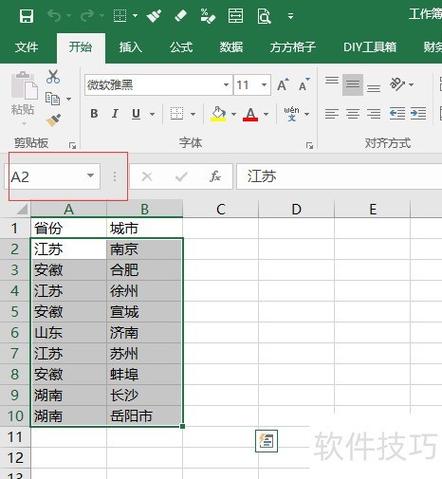The height and width of the screenshot is (479, 442).
Task: Click the wén phonetic guide icon
Action: [291, 114]
